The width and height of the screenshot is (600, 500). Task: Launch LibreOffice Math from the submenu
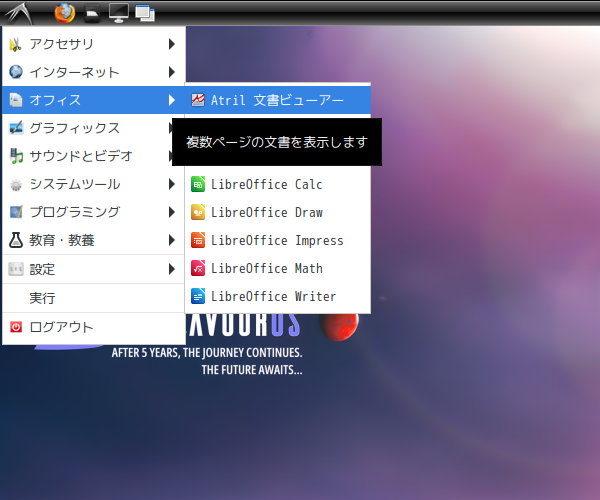278,268
